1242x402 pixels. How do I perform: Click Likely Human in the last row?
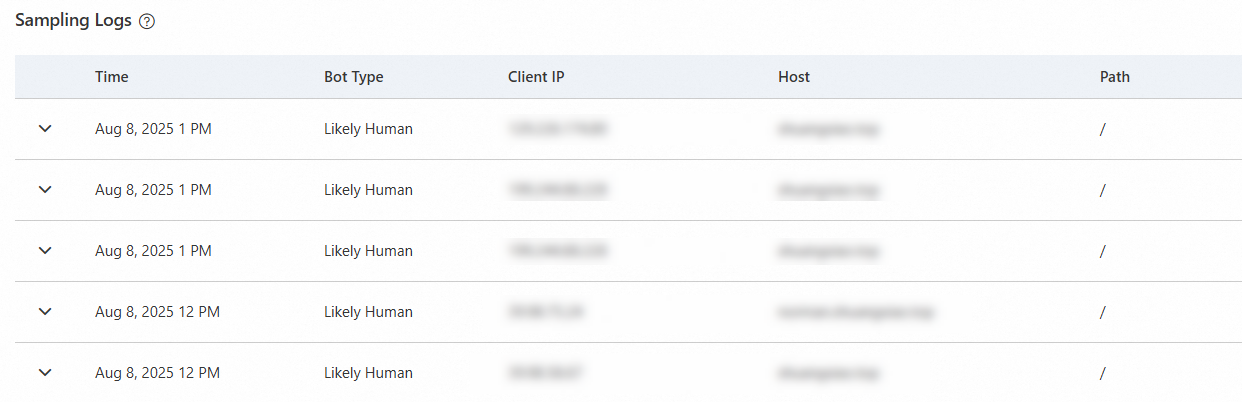368,373
